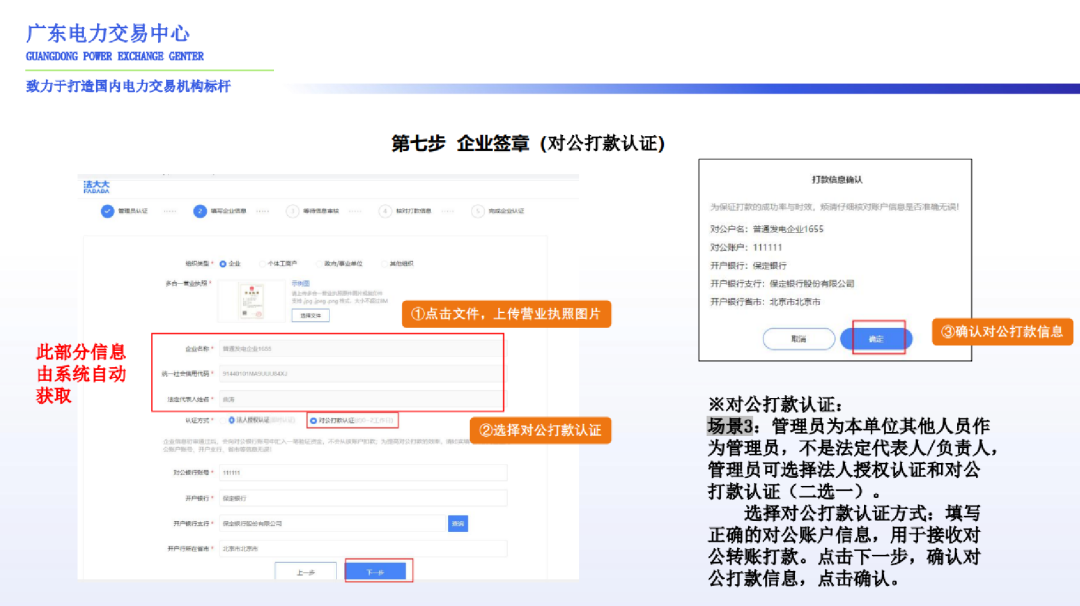Enable the 对公打款认证 authentication option
The image size is (1080, 606).
coord(315,419)
